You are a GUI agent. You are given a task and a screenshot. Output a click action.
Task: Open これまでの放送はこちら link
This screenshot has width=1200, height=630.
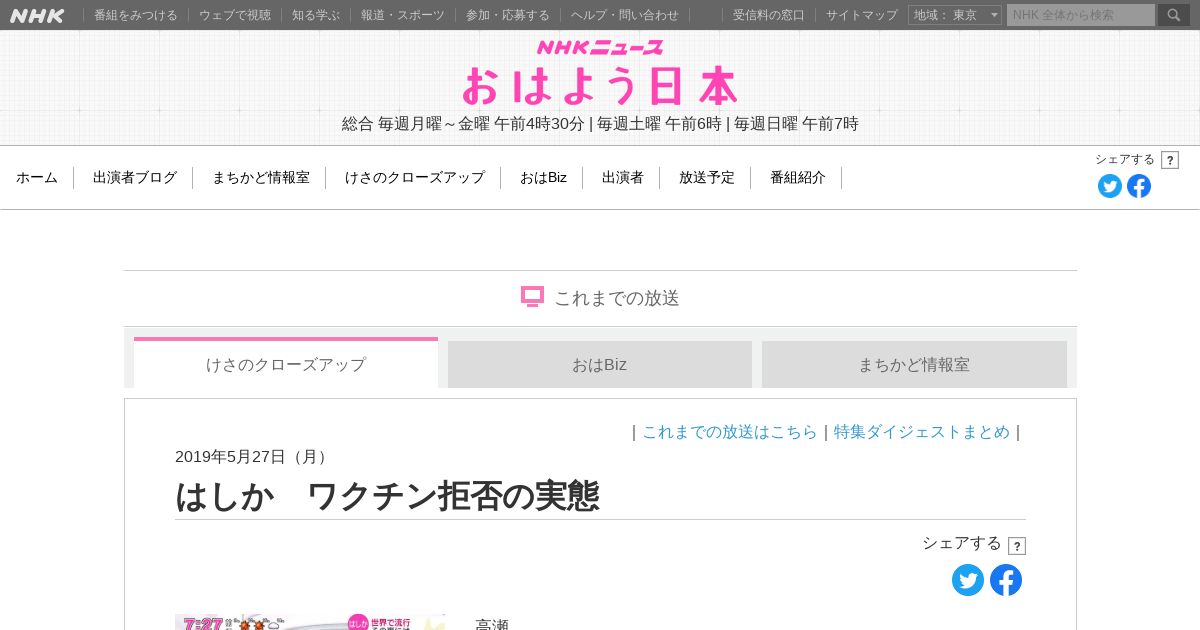730,432
